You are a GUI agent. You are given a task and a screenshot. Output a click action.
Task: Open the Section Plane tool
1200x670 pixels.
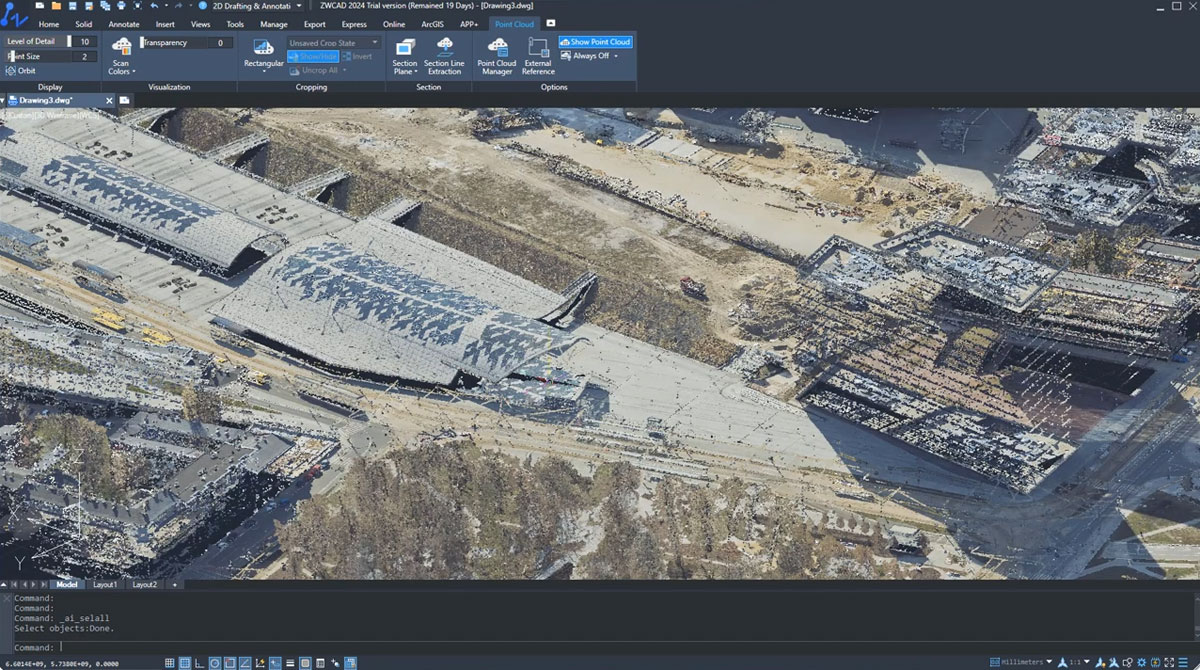[405, 56]
